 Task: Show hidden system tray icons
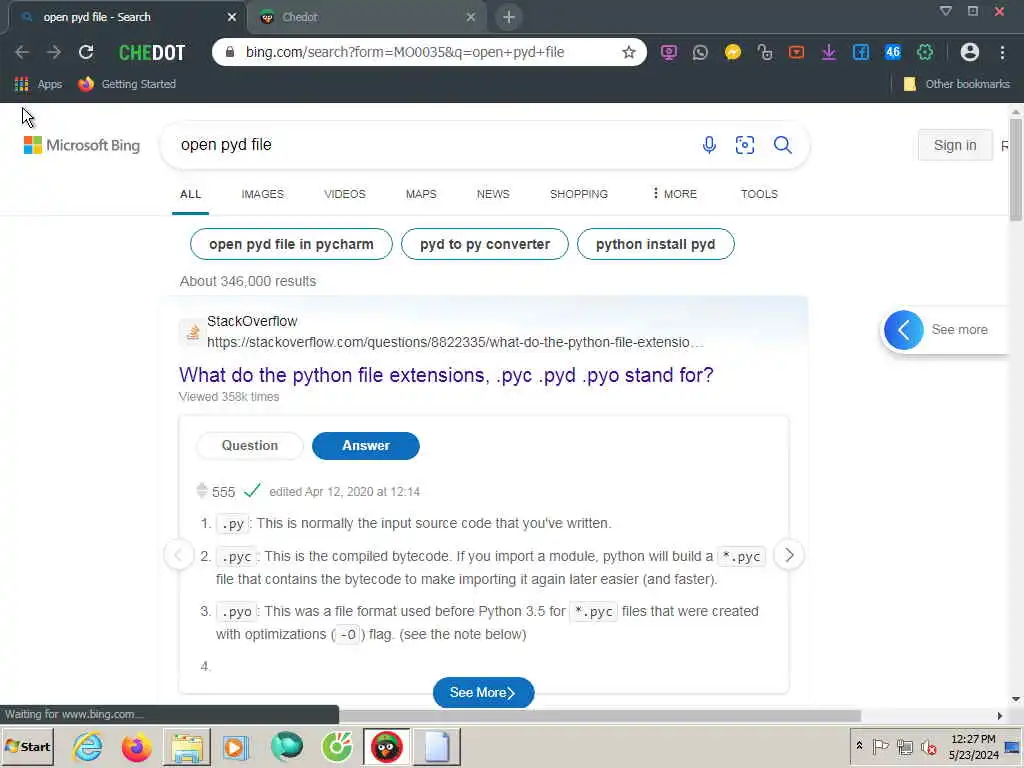tap(859, 746)
